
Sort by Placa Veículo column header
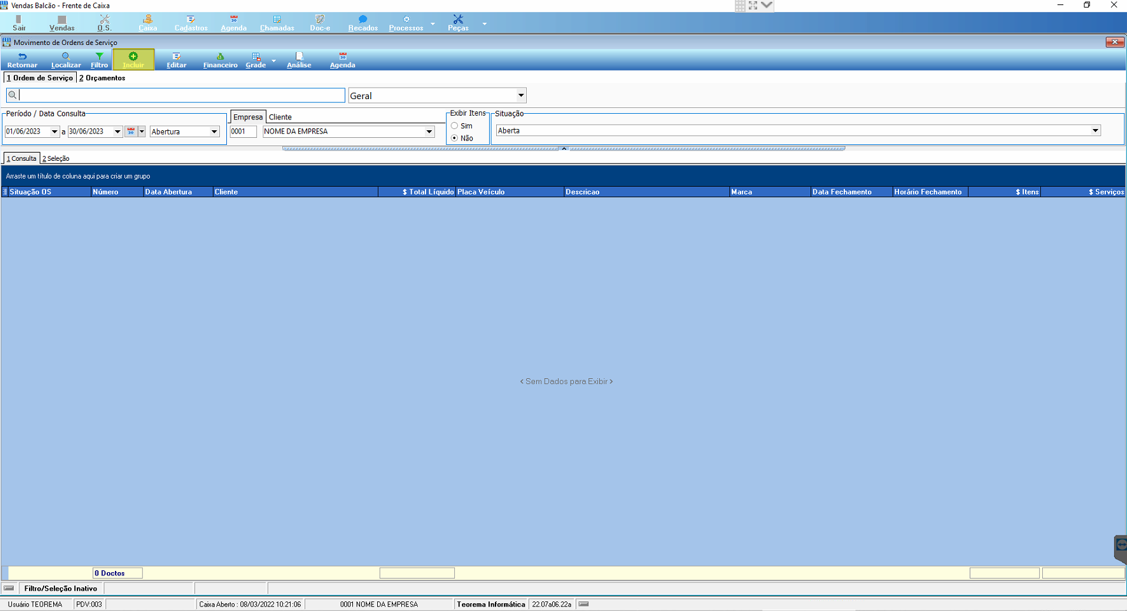pos(510,192)
